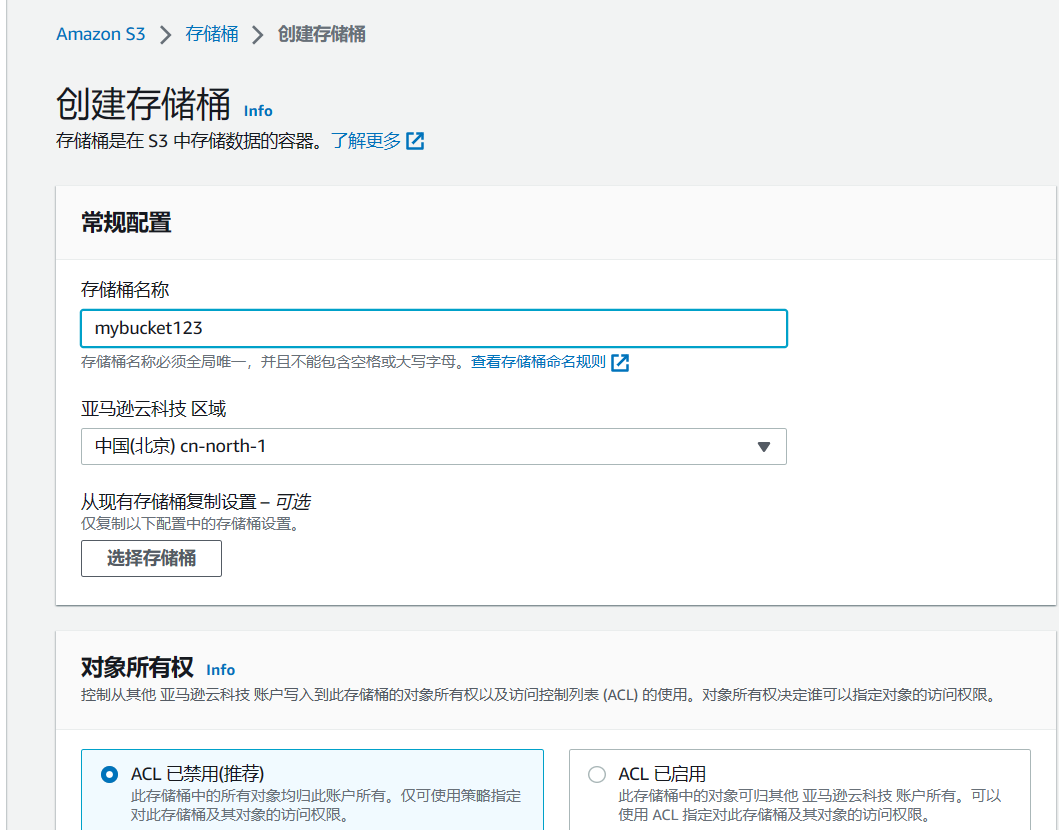Click the region dropdown arrow
This screenshot has height=830, width=1059.
764,446
